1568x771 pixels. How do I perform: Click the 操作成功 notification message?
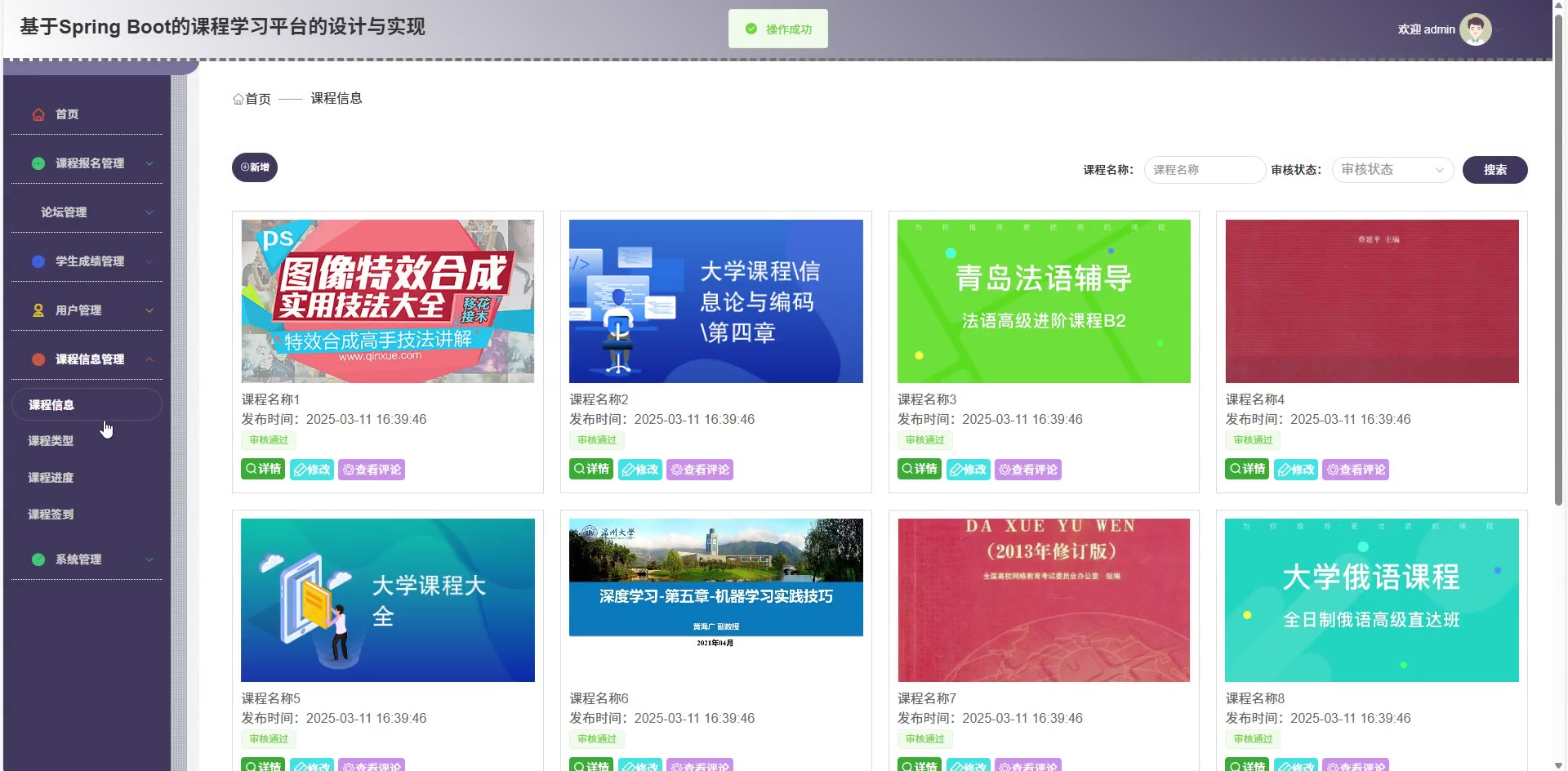[778, 29]
